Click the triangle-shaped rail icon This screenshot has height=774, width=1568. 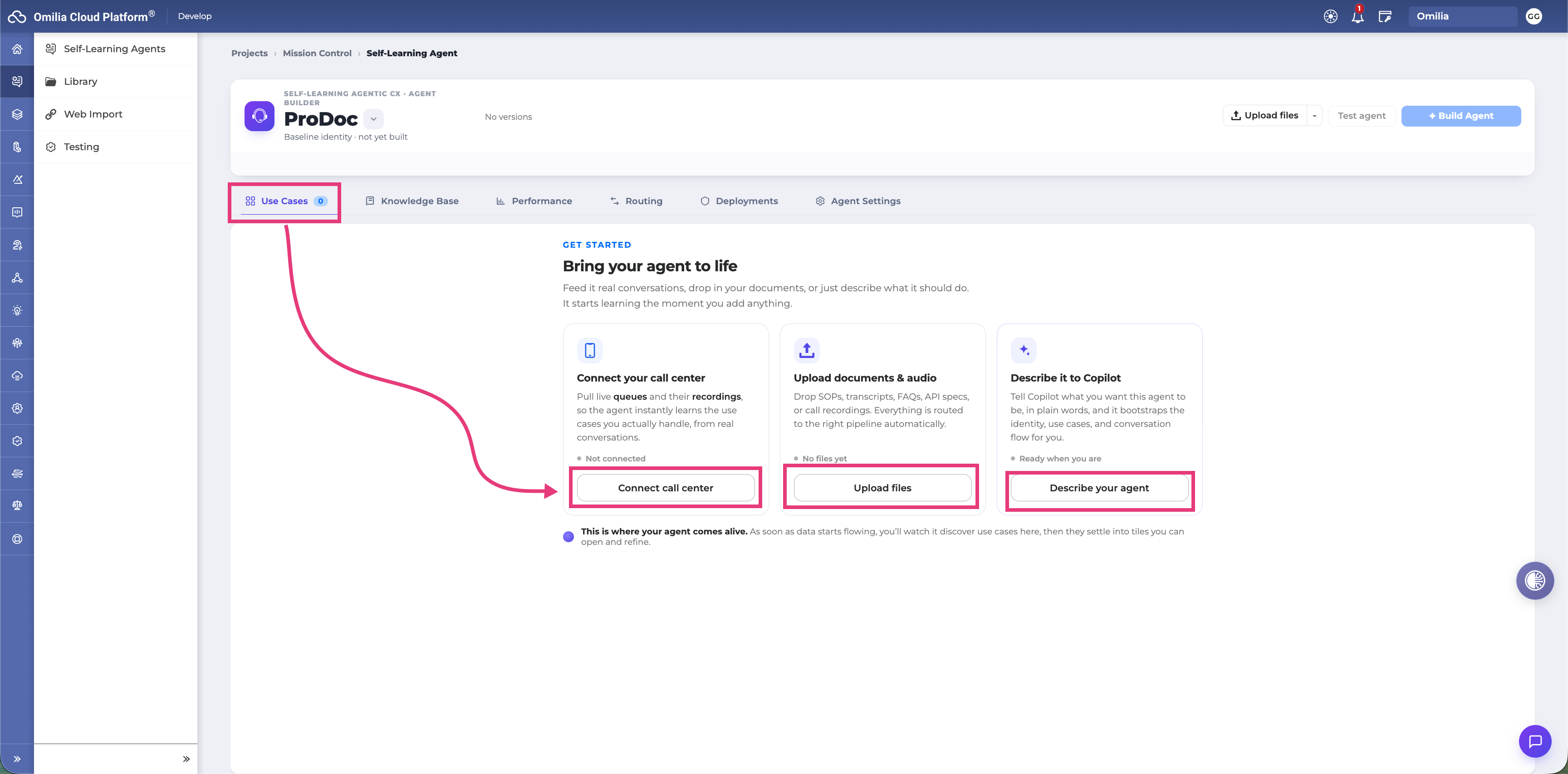17,180
